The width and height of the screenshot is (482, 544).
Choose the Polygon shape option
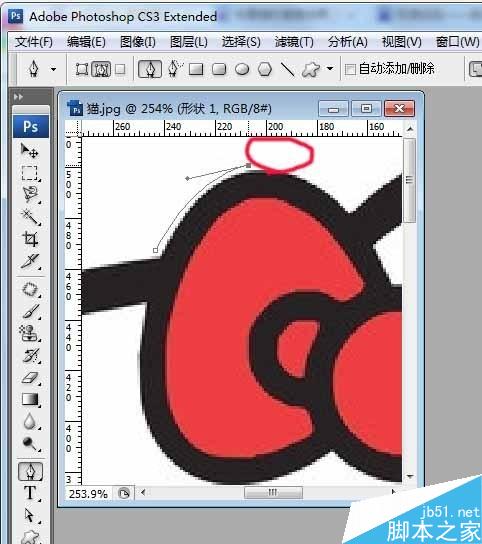265,69
